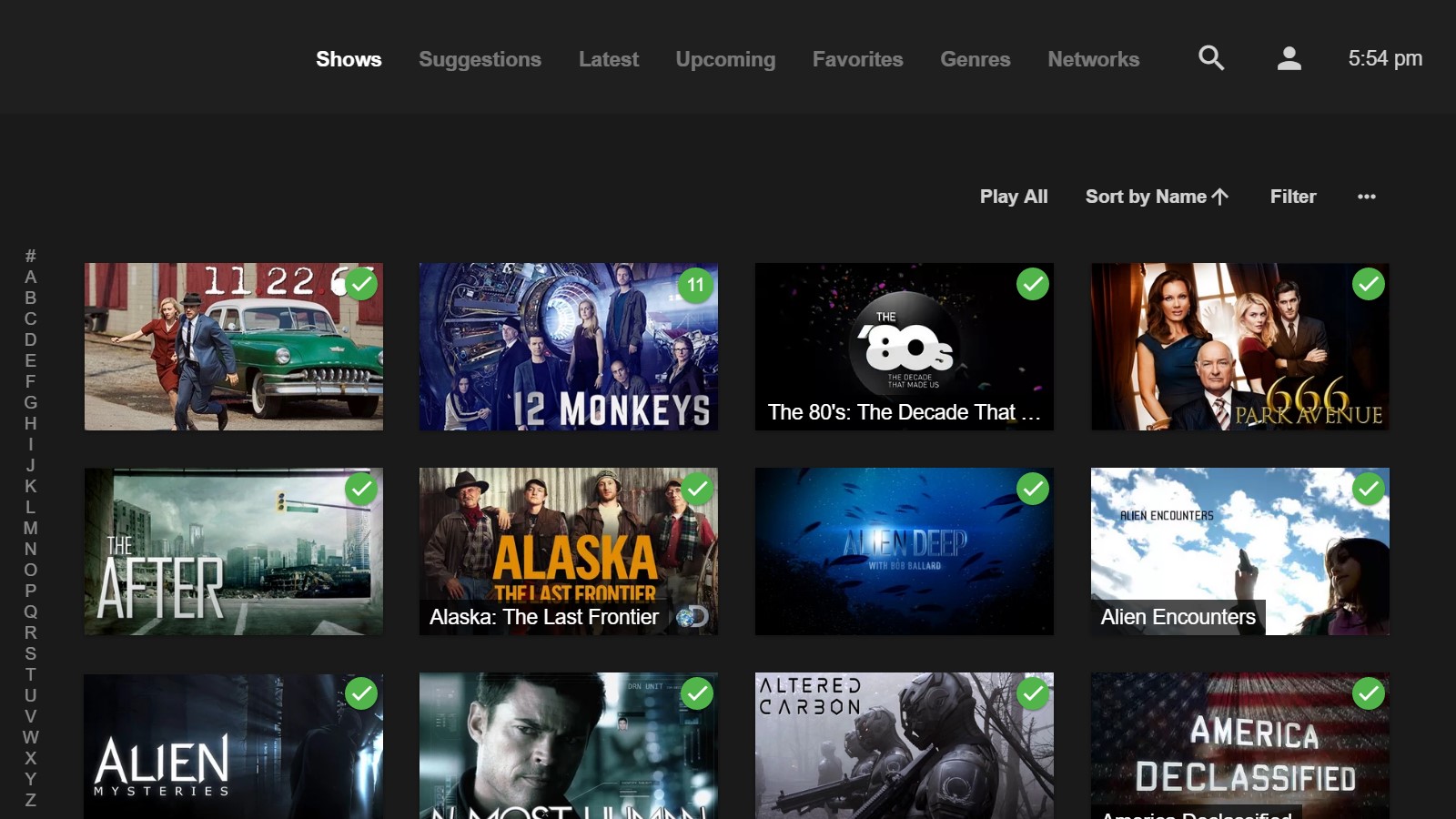Viewport: 1456px width, 819px height.
Task: Click the 5:54 pm clock display
Action: [x=1385, y=58]
